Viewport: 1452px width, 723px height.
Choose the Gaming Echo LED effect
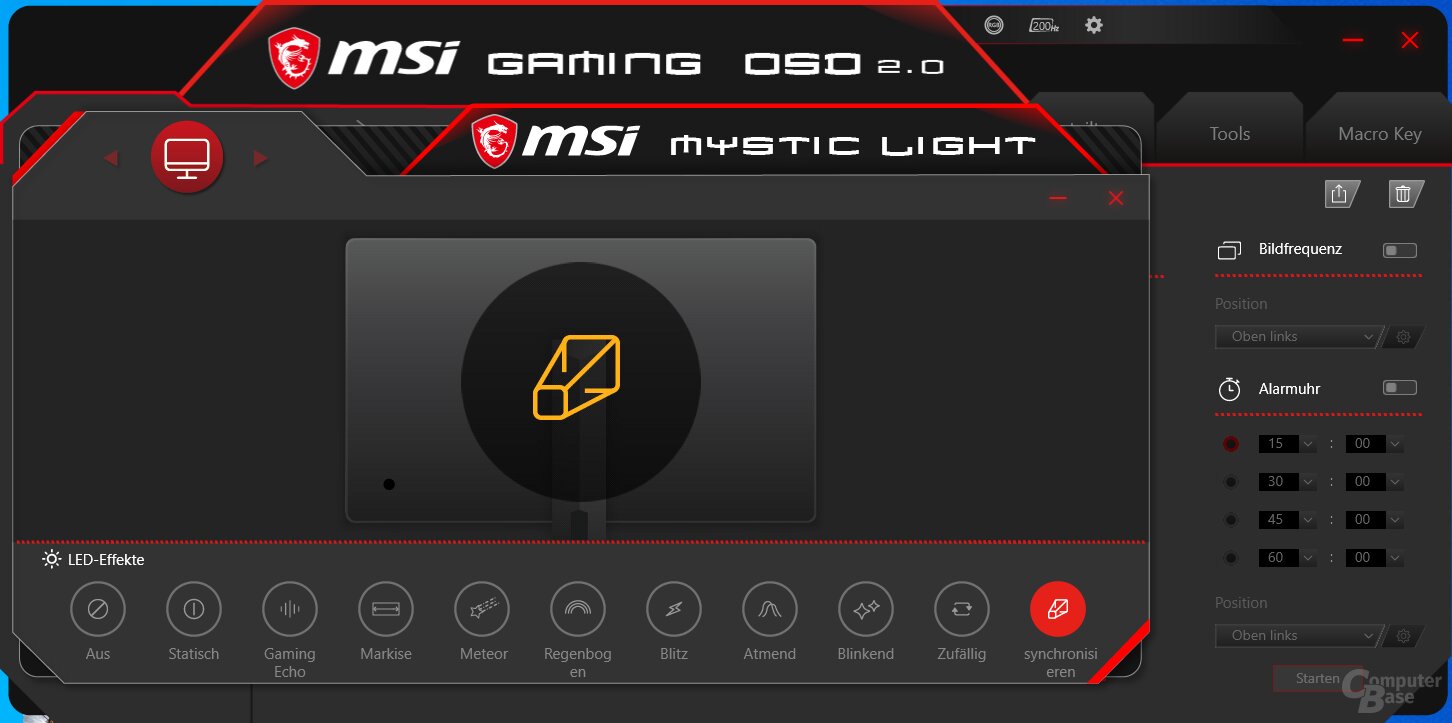click(x=290, y=608)
